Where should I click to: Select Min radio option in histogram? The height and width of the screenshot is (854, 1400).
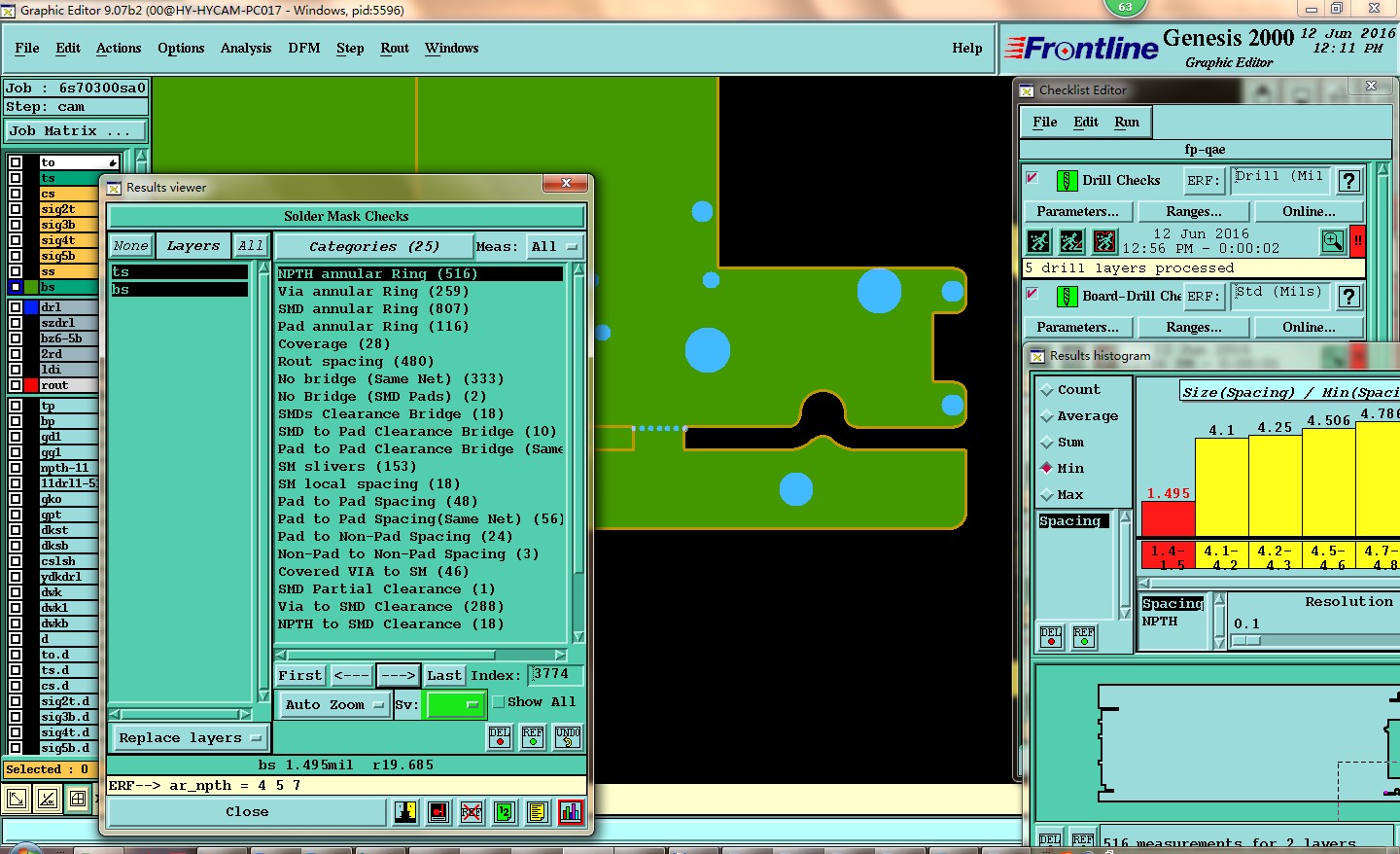(x=1047, y=469)
